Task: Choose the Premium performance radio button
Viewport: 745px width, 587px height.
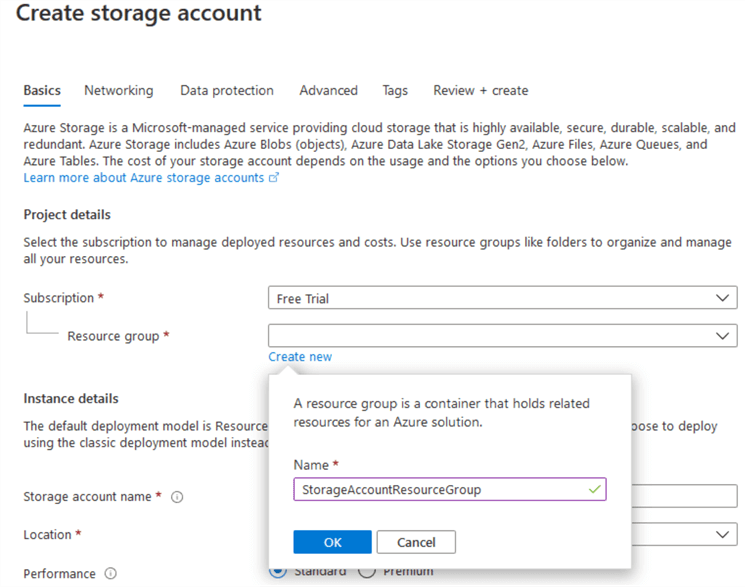Action: (x=366, y=571)
